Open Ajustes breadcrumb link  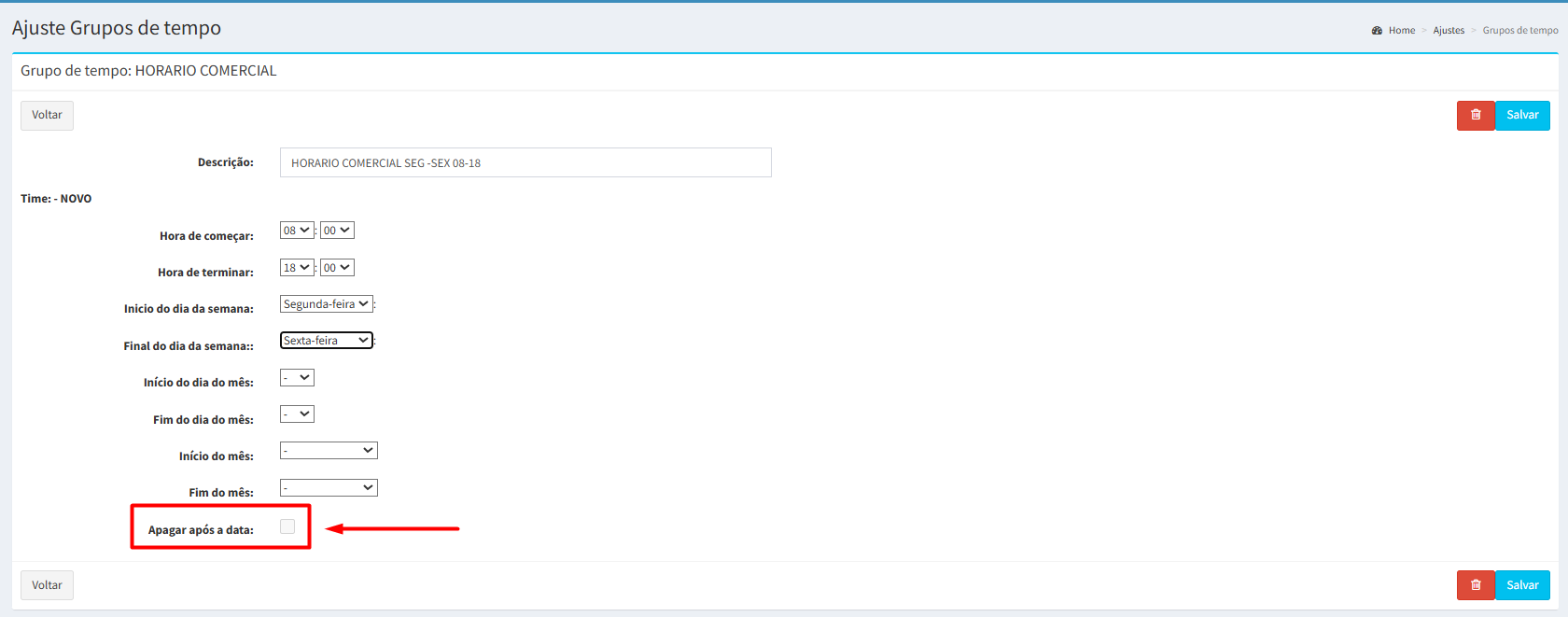(x=1449, y=31)
